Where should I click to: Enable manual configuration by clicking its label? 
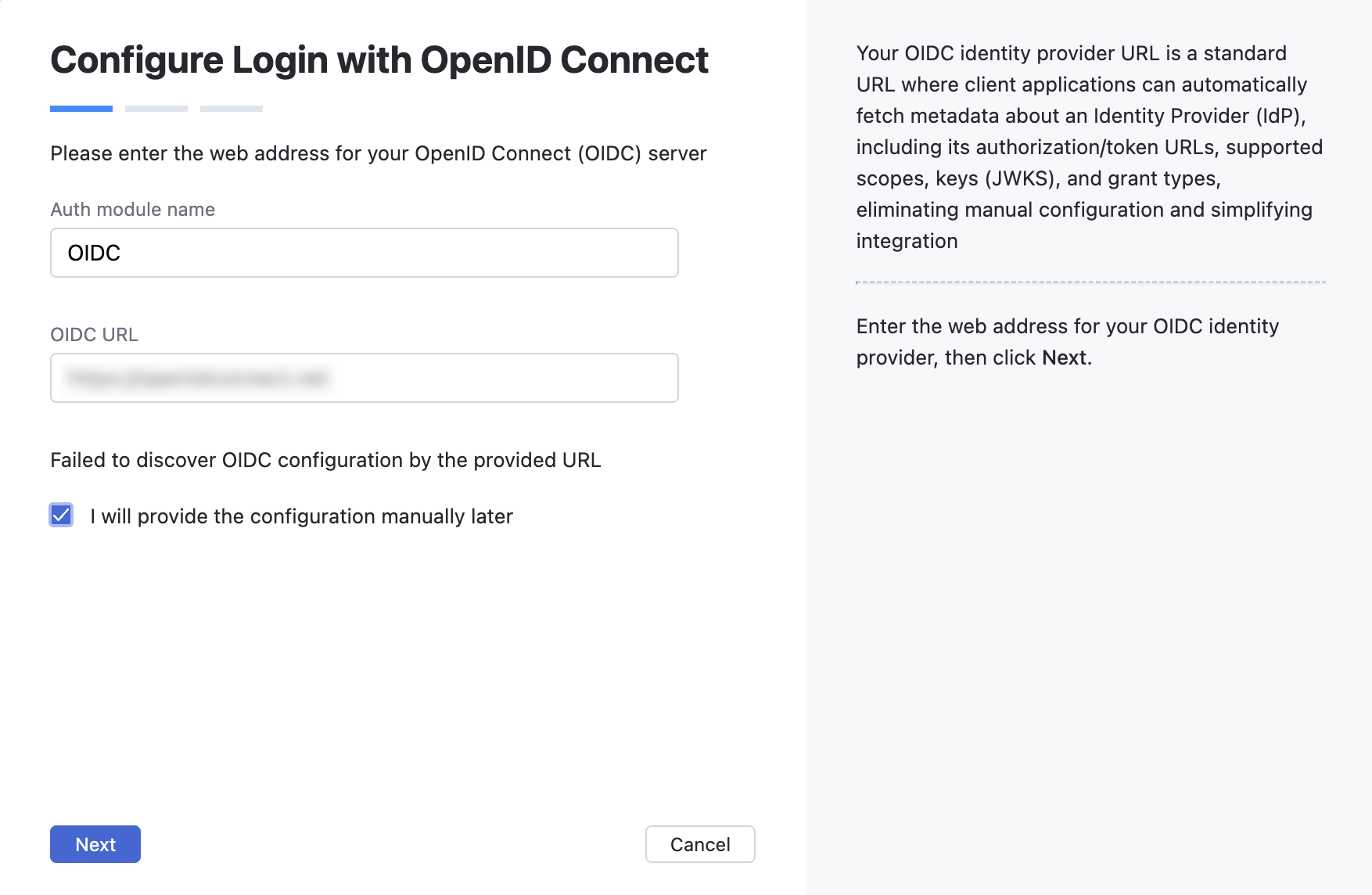[x=301, y=516]
